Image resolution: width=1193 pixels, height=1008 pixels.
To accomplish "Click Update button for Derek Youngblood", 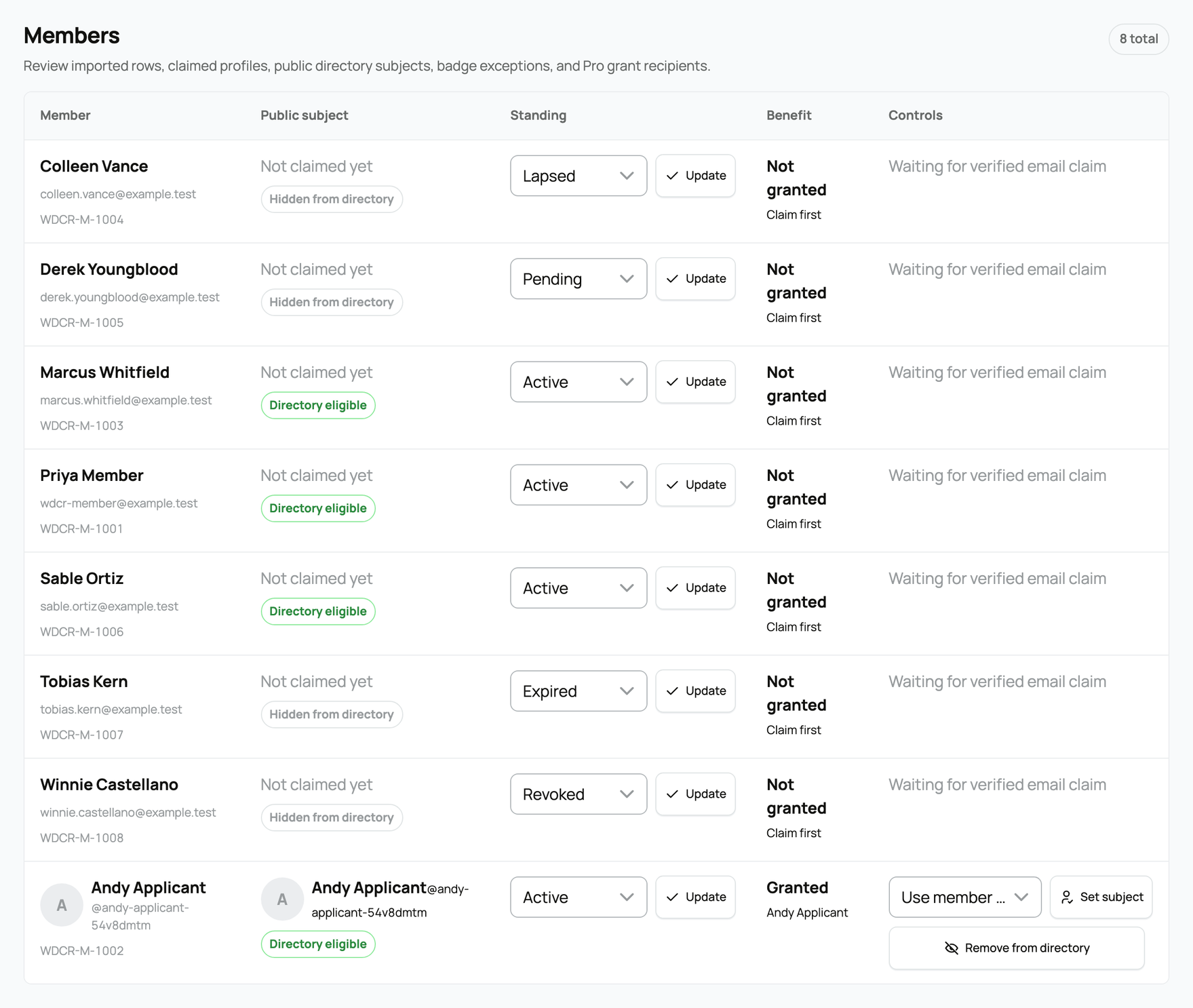I will [695, 279].
